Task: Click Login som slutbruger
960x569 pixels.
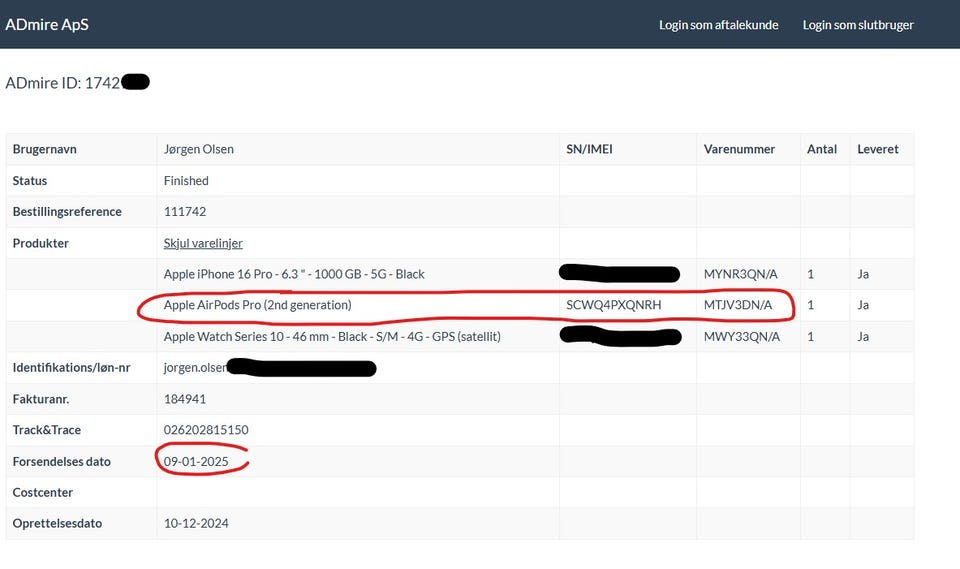Action: 858,25
